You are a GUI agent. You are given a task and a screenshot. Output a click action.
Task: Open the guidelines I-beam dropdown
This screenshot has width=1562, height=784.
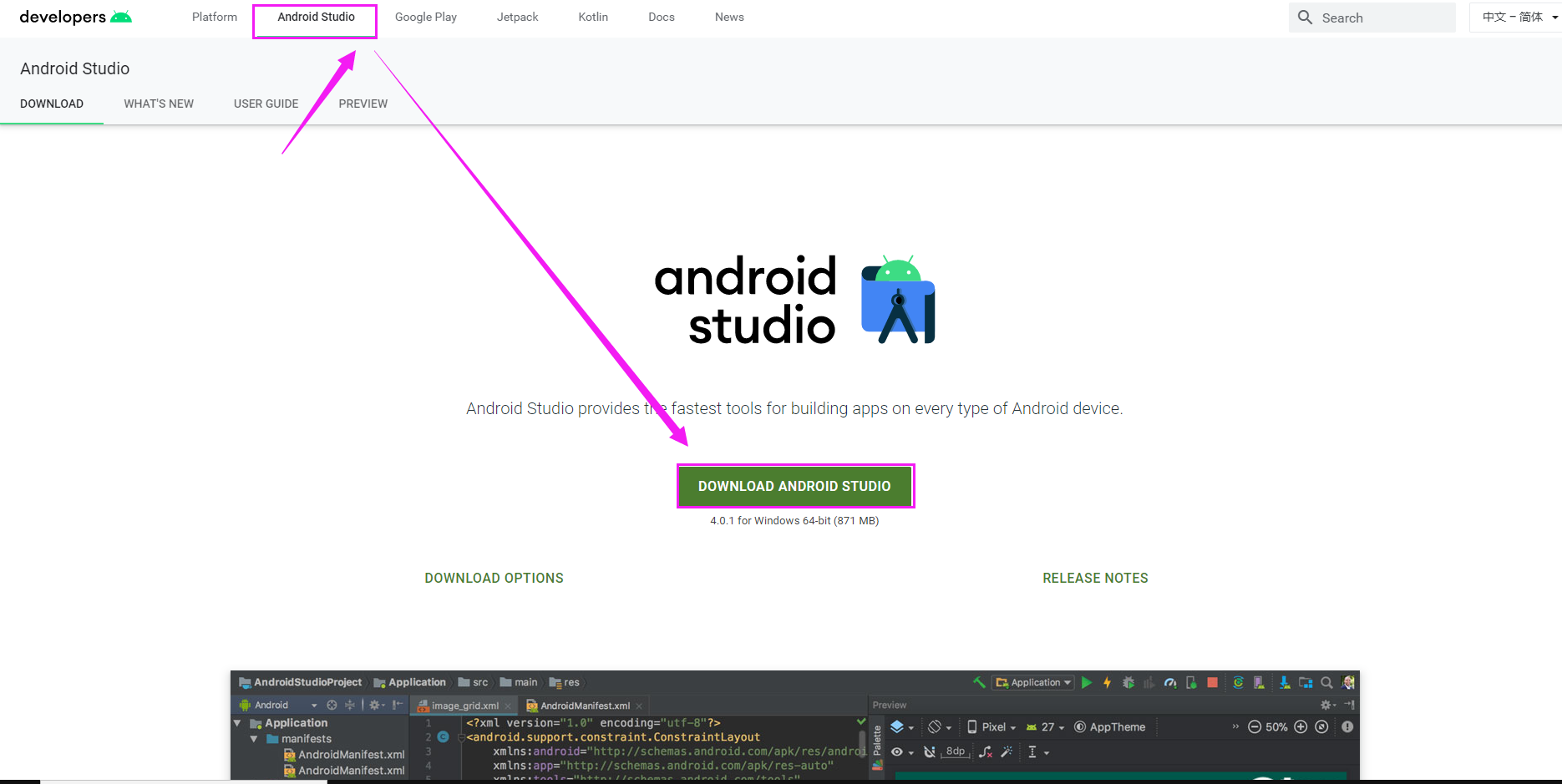1038,751
